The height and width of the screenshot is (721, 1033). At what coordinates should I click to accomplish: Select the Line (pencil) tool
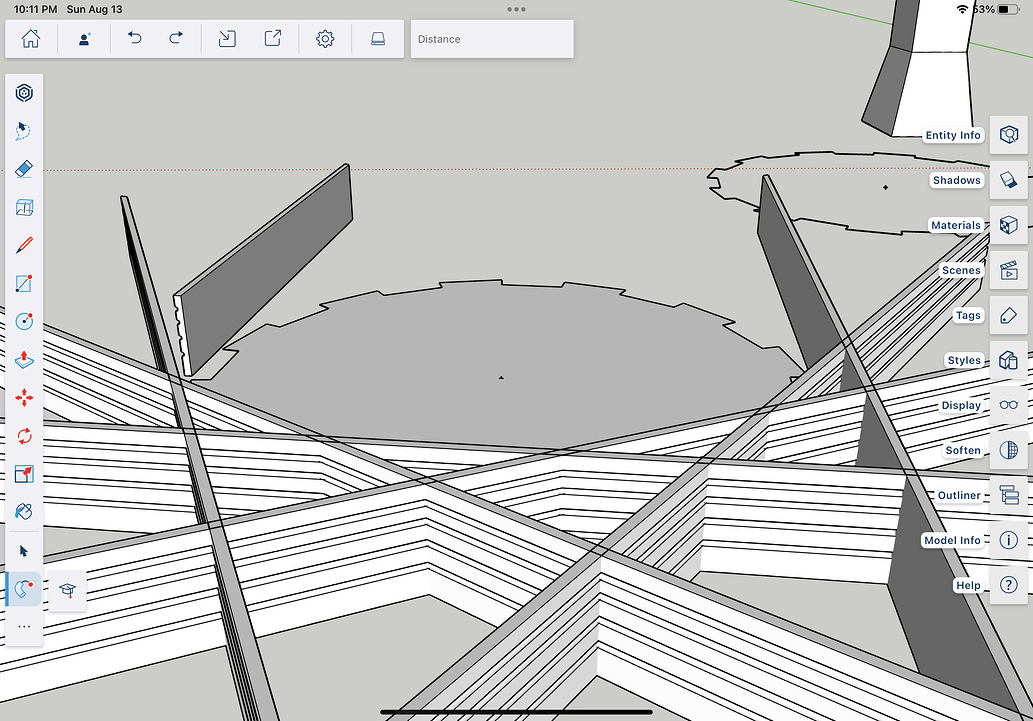tap(23, 245)
